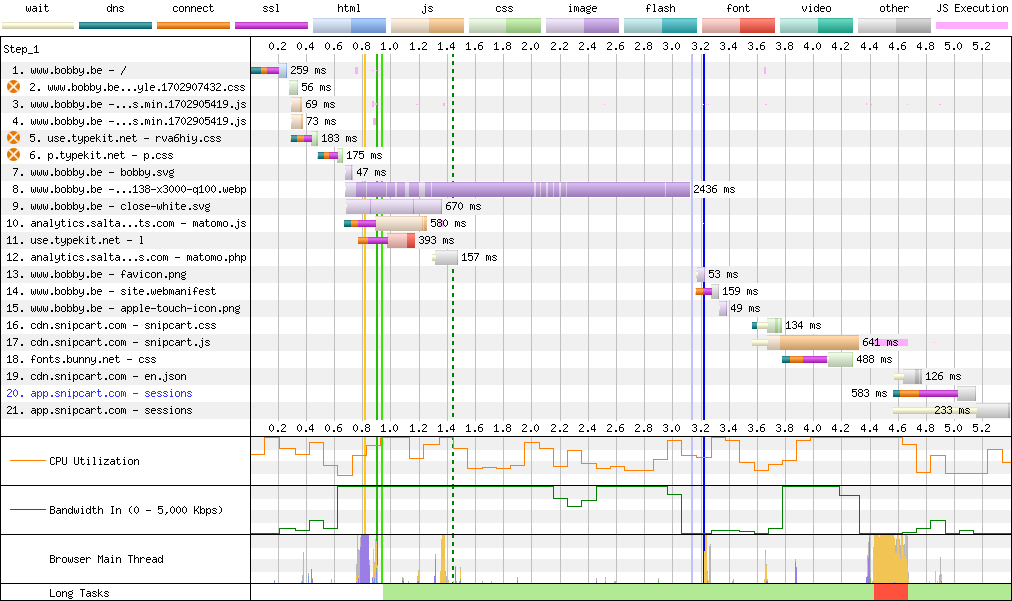
Task: Click the Browser Main Thread label
Action: (x=106, y=559)
